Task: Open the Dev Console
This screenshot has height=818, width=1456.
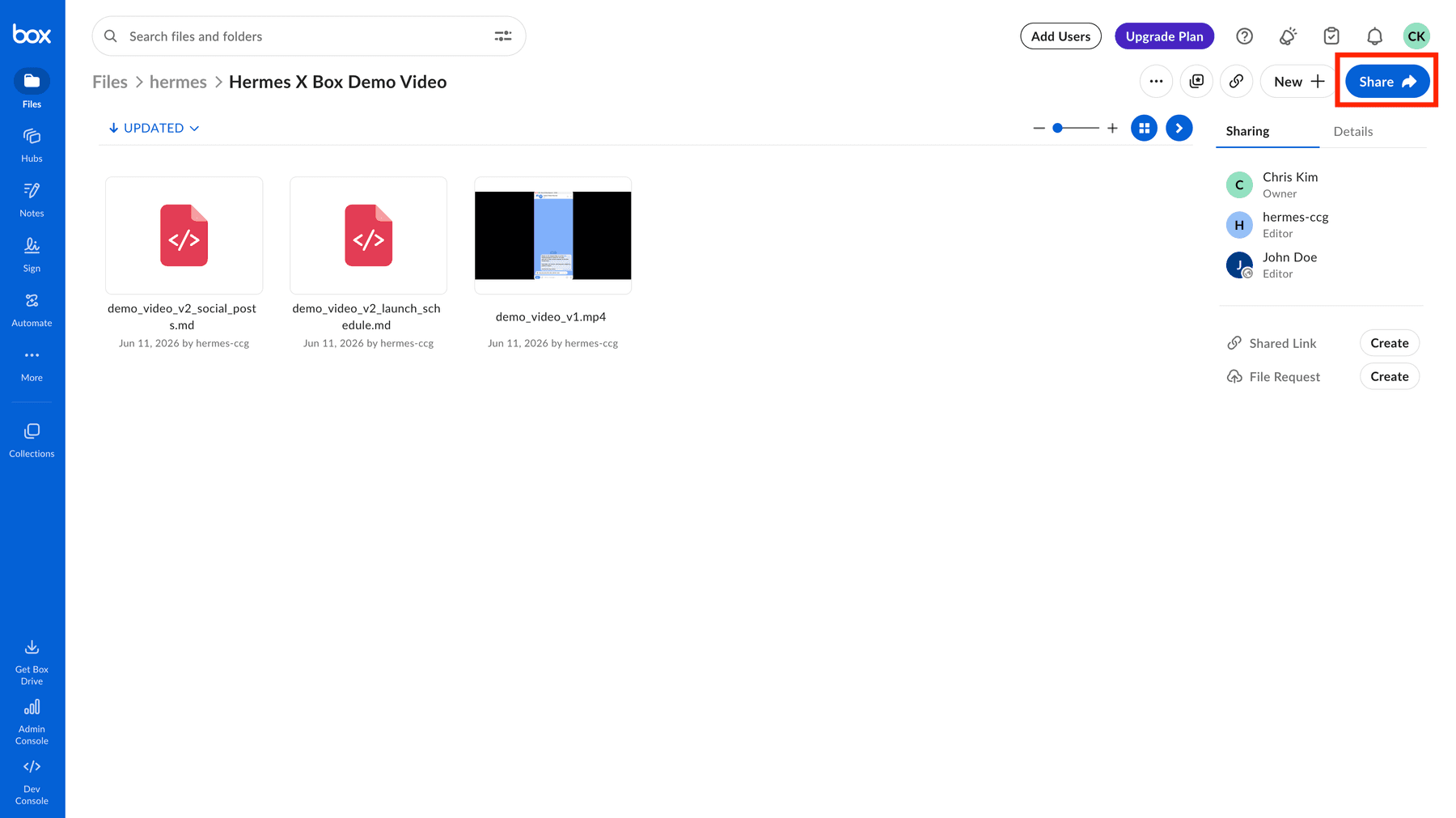Action: pyautogui.click(x=32, y=782)
